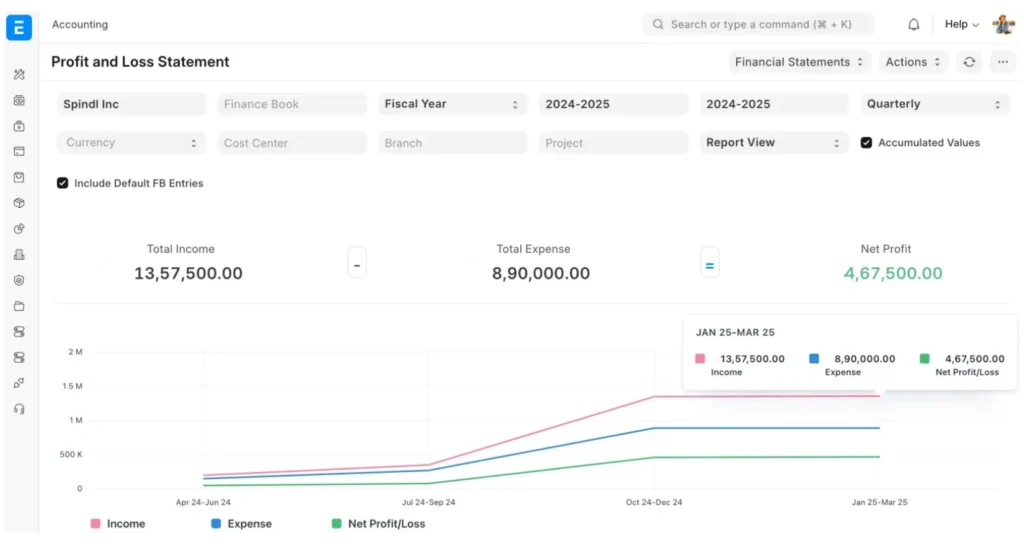The height and width of the screenshot is (544, 1024).
Task: Click the user avatar in the top bar
Action: [x=1003, y=24]
